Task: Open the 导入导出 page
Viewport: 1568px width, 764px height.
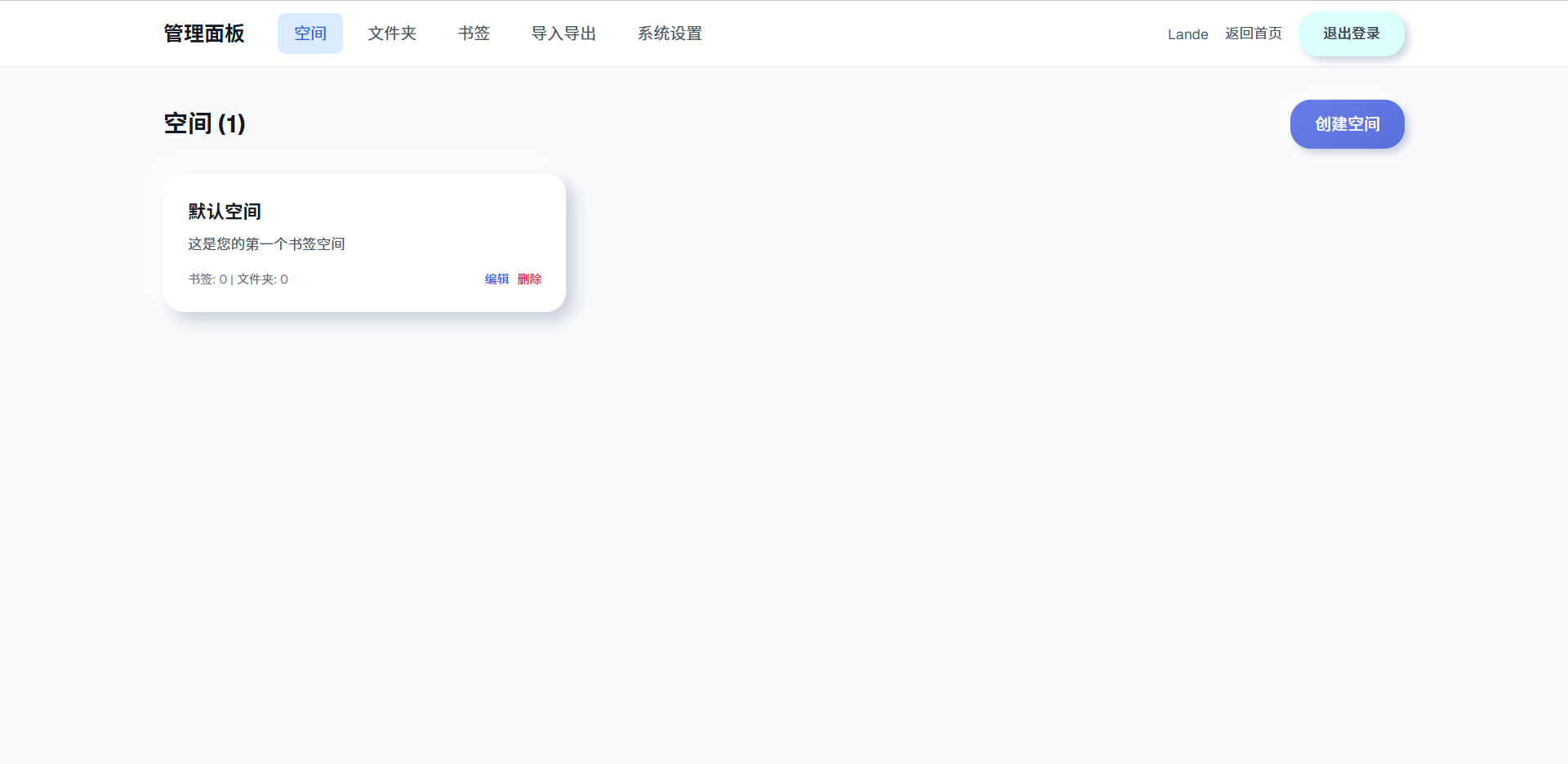Action: point(563,34)
